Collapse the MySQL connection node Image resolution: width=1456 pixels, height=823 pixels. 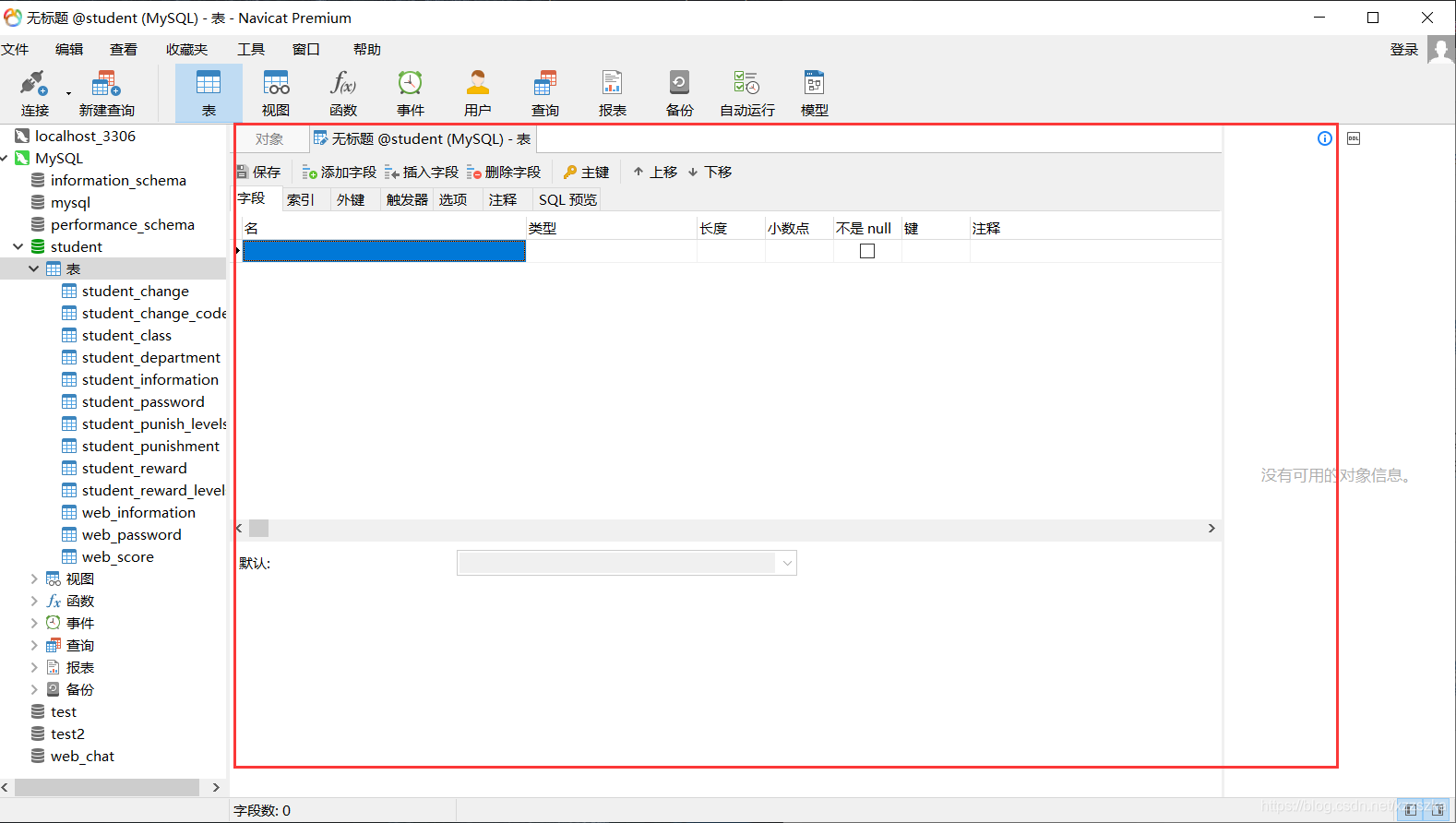[5, 158]
